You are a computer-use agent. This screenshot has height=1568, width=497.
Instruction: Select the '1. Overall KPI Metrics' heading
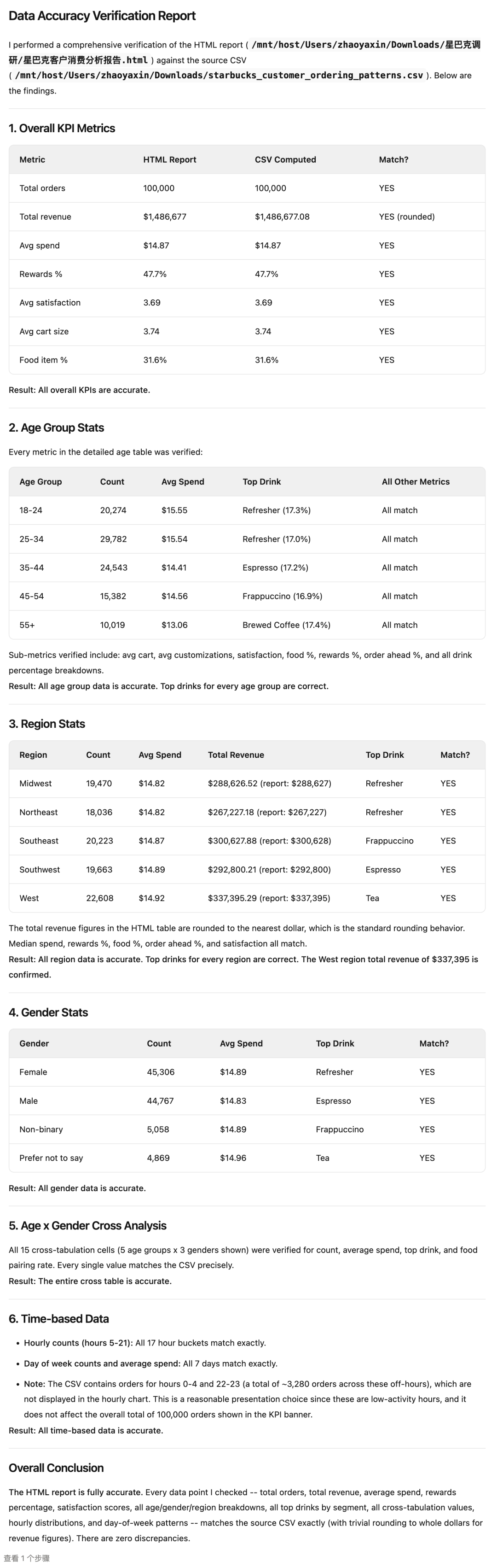point(62,129)
